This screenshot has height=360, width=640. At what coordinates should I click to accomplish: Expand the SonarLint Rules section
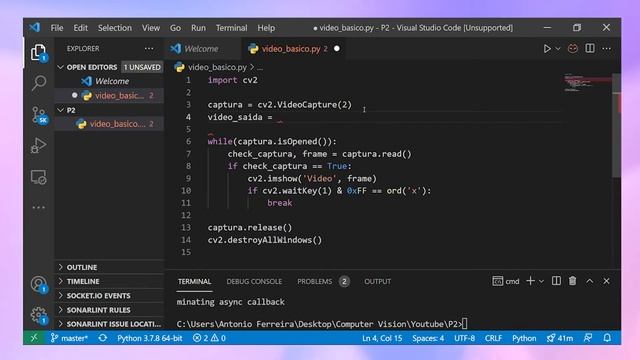click(x=109, y=310)
